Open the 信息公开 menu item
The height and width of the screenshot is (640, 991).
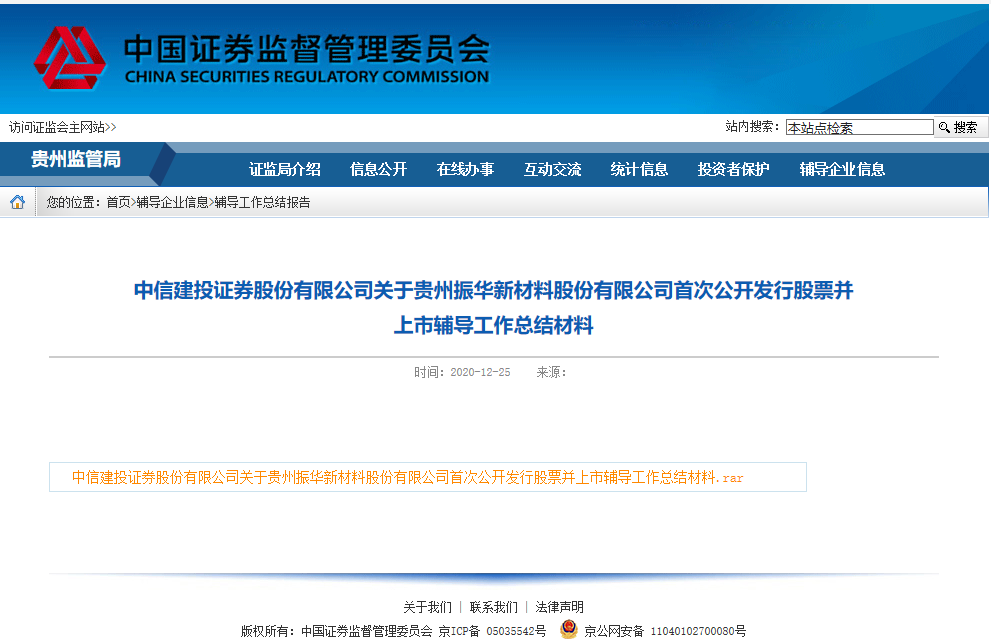pos(379,169)
